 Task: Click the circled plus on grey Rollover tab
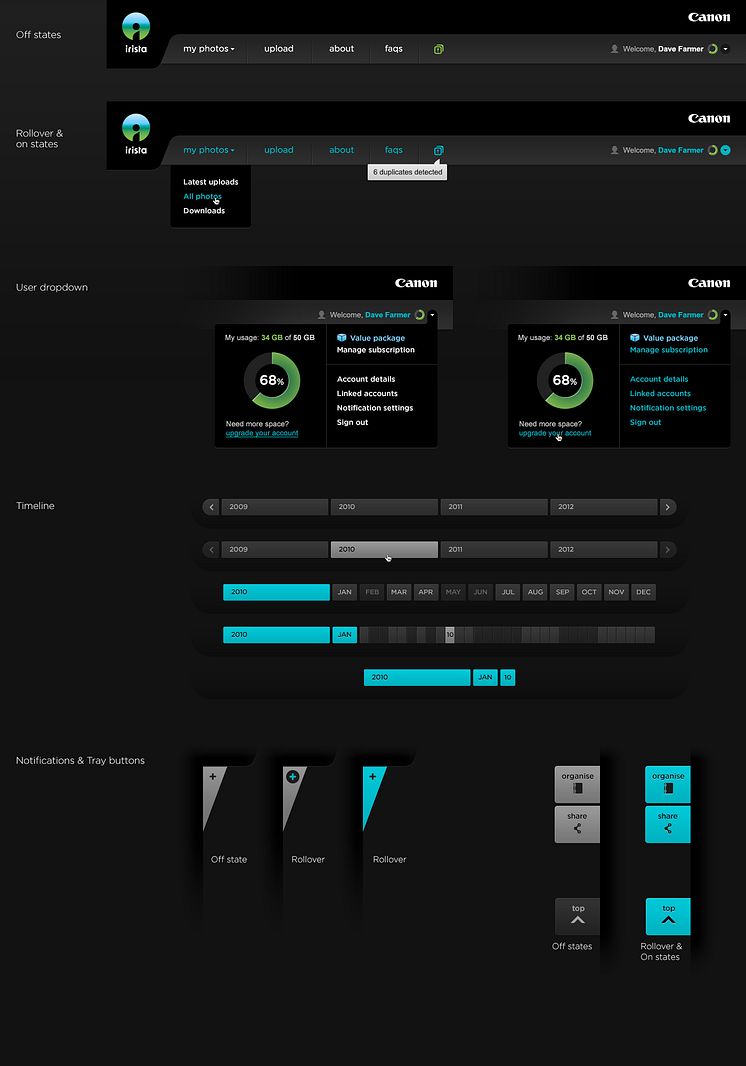[292, 776]
